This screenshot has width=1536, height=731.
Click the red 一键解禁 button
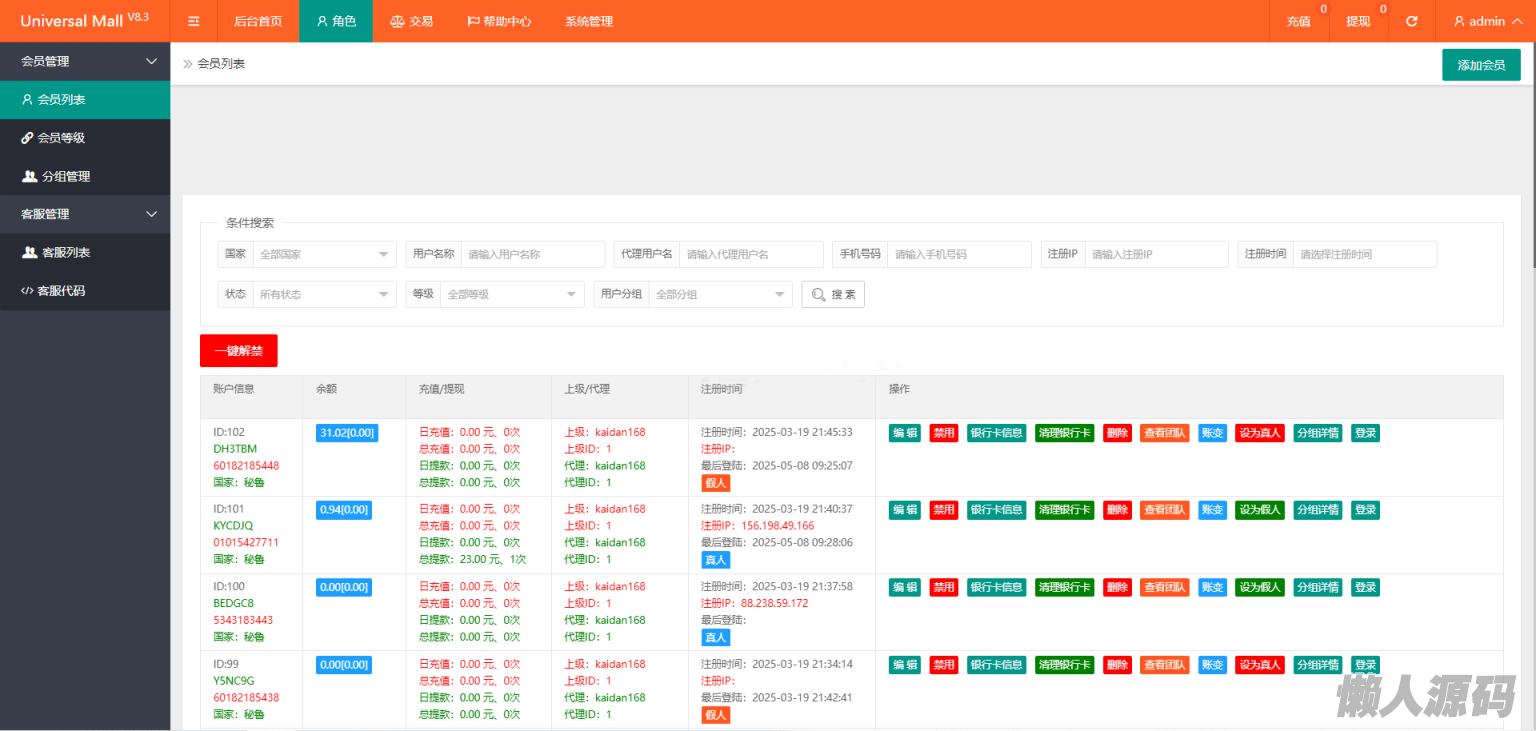[238, 351]
